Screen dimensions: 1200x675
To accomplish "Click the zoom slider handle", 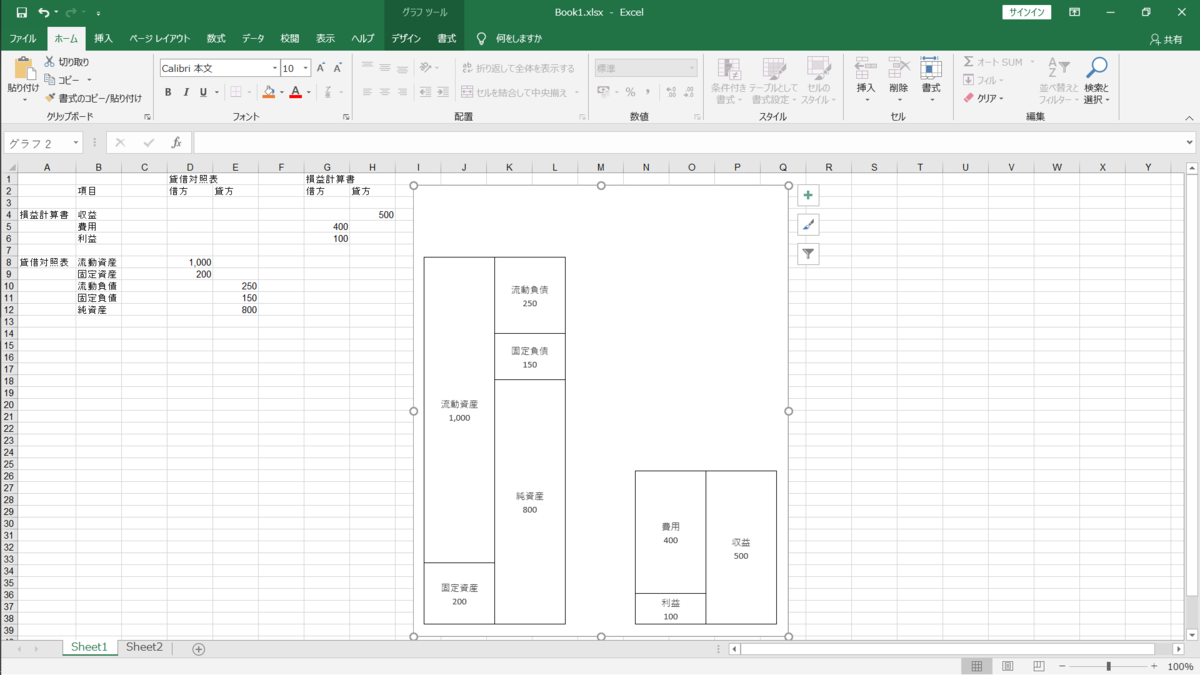I will click(1108, 666).
